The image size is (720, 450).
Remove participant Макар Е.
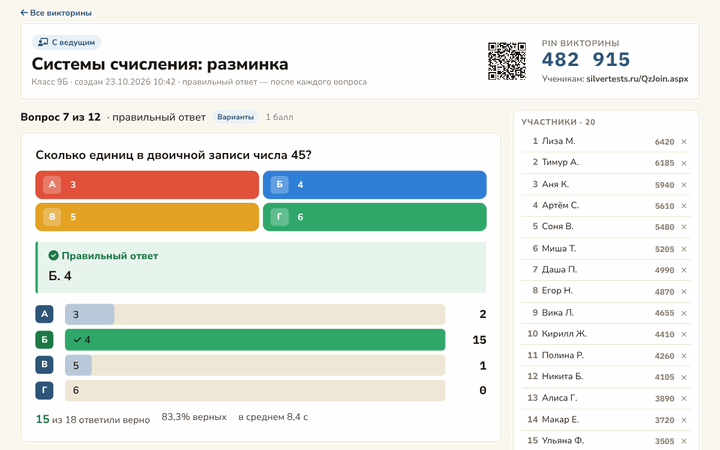pos(684,420)
